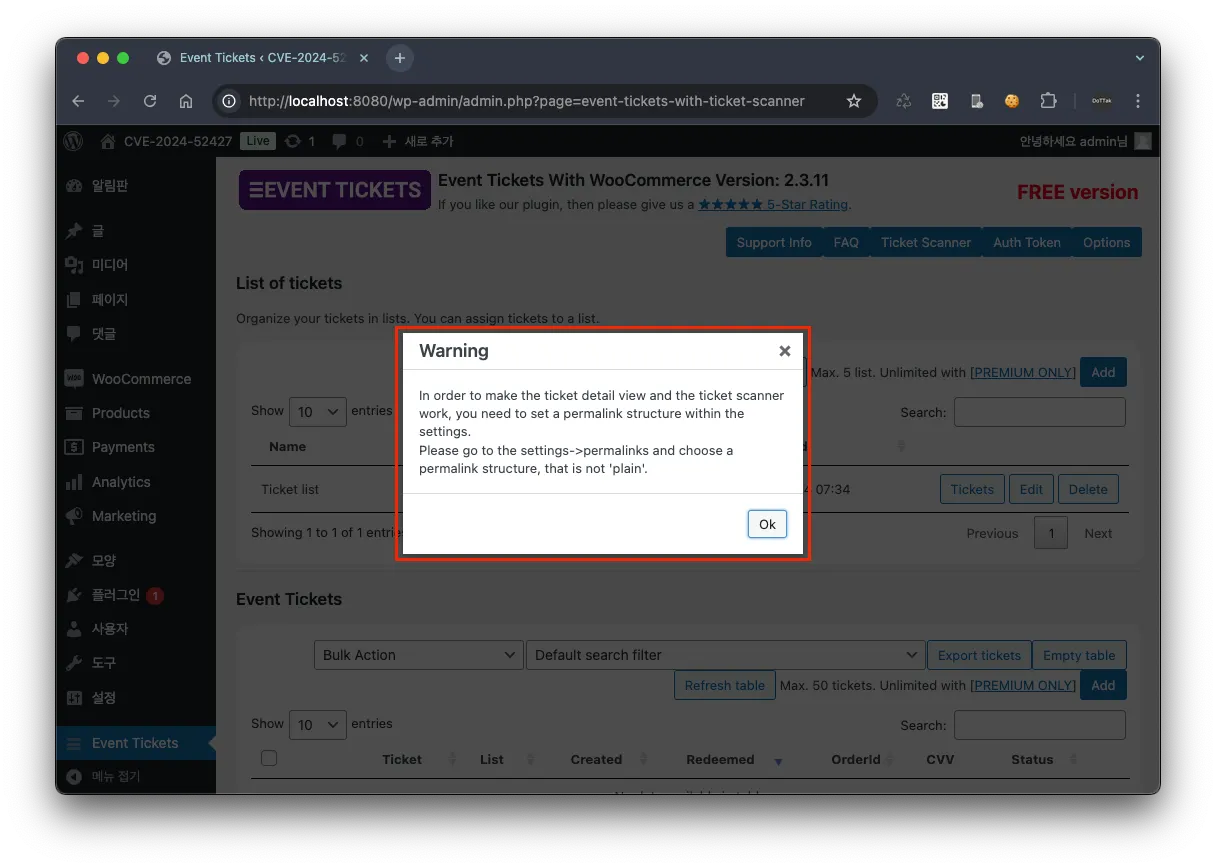
Task: Open Payments sidebar menu
Action: point(136,447)
